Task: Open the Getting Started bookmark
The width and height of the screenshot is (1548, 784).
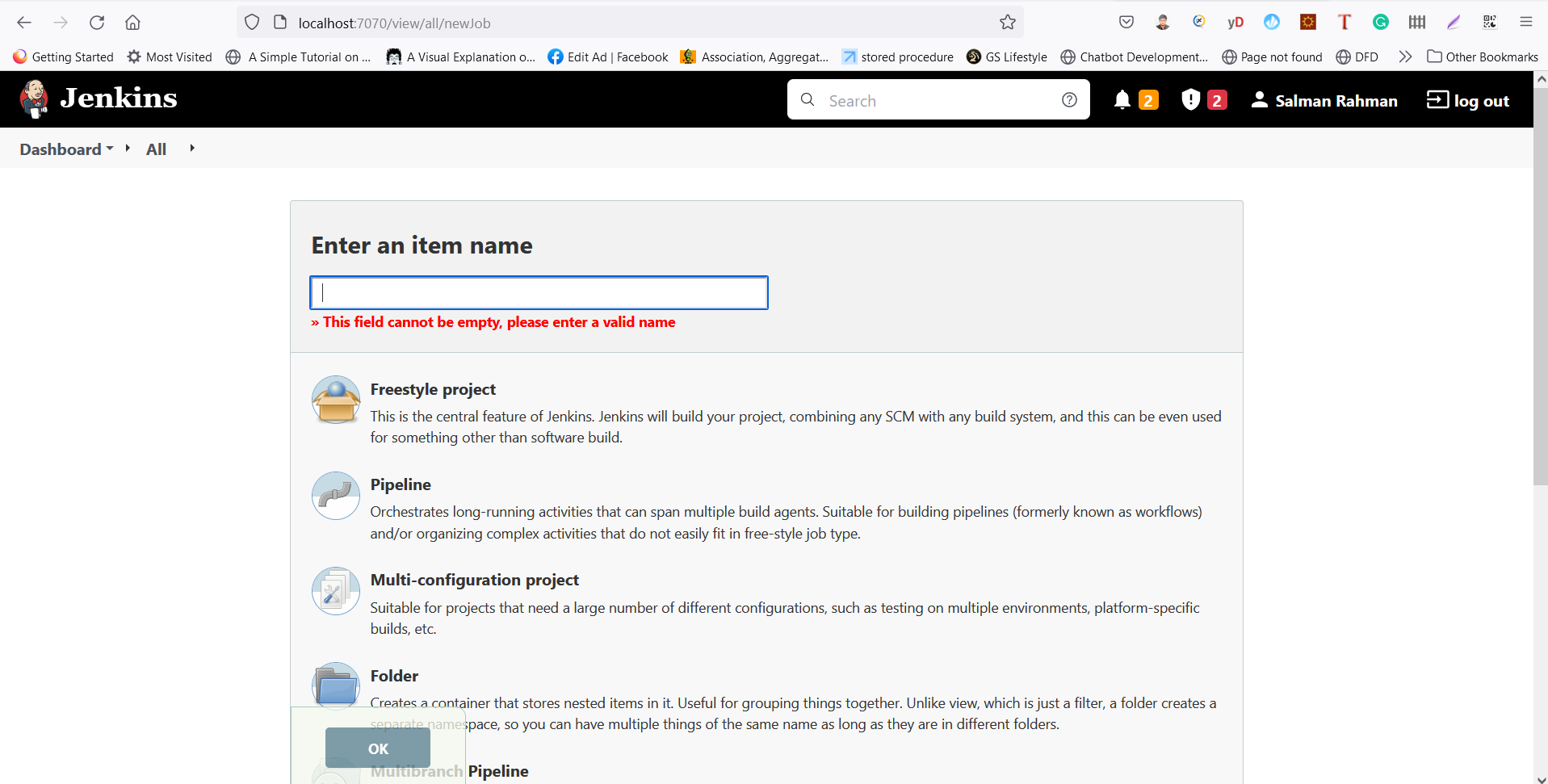Action: (73, 57)
